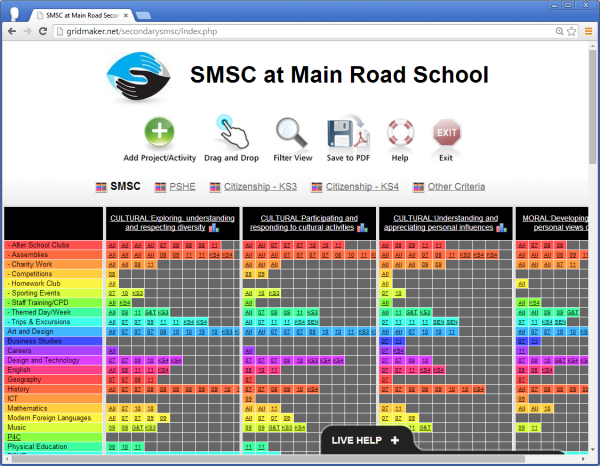600x466 pixels.
Task: Click chart icon in personal influences header
Action: (x=501, y=228)
